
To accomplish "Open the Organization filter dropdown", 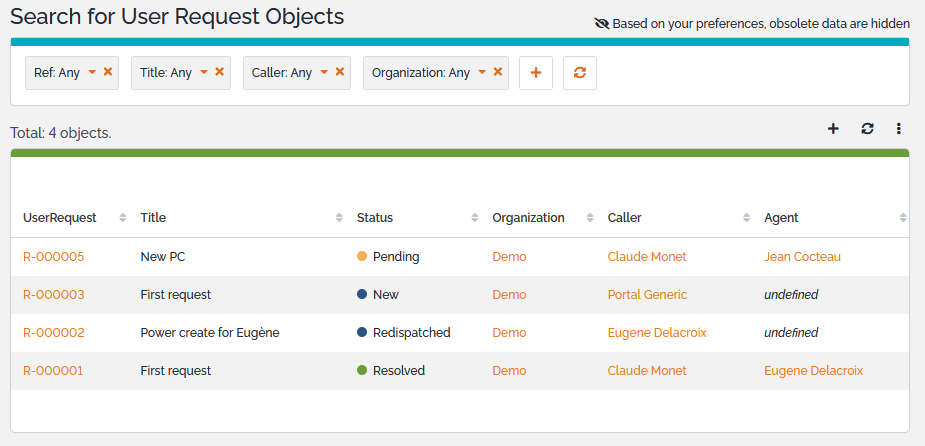I will click(x=482, y=72).
